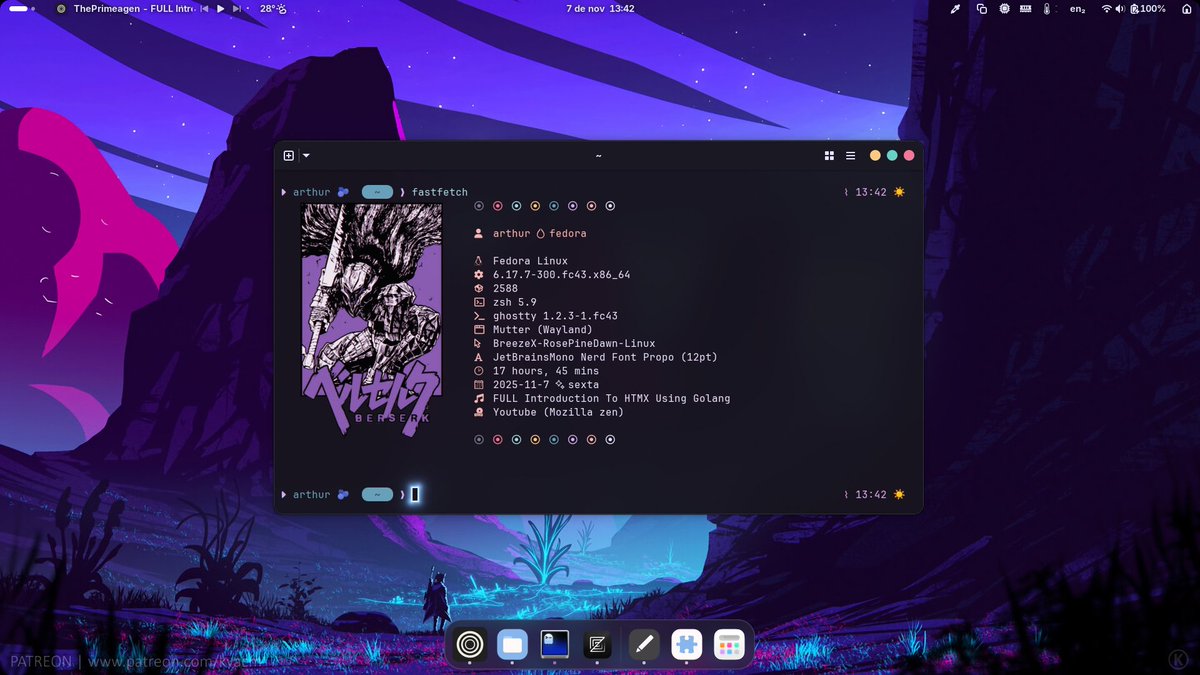Image resolution: width=1200 pixels, height=675 pixels.
Task: Click 'BreezeX-RosePineDawn-Linux' cursor theme line
Action: (574, 343)
